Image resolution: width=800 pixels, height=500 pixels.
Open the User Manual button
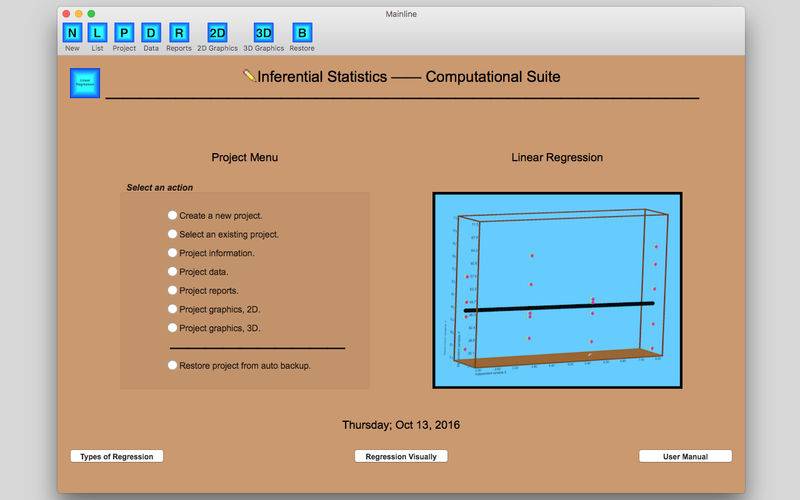point(685,456)
